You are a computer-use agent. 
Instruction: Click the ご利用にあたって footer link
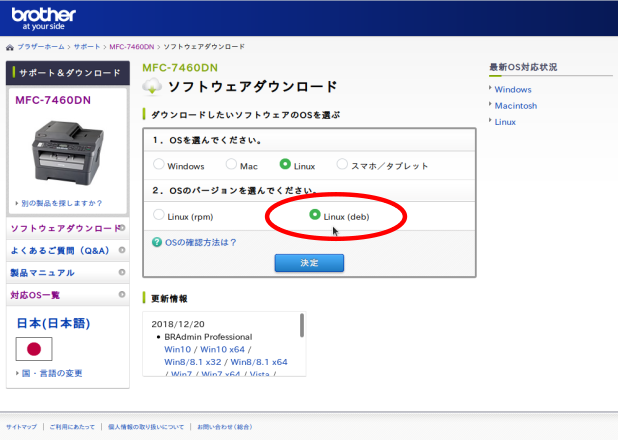pyautogui.click(x=72, y=427)
